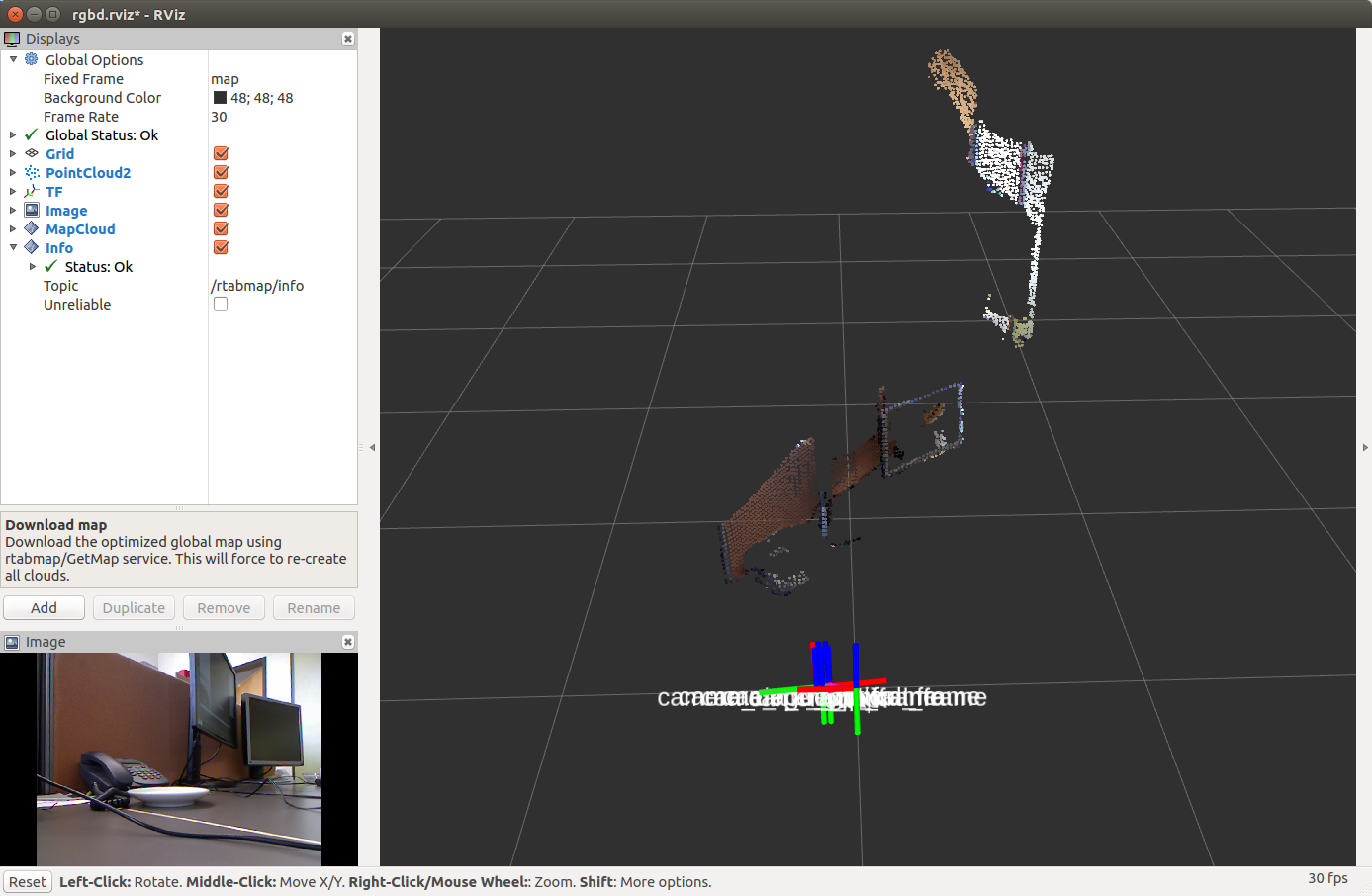The image size is (1372, 896).
Task: Click the 'Download map' description heading
Action: (56, 525)
